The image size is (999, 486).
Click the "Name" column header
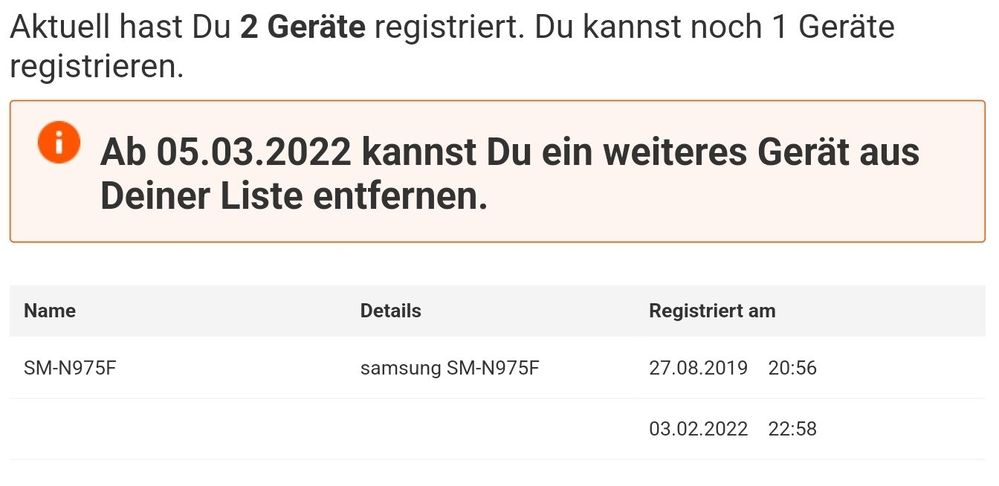[x=50, y=311]
